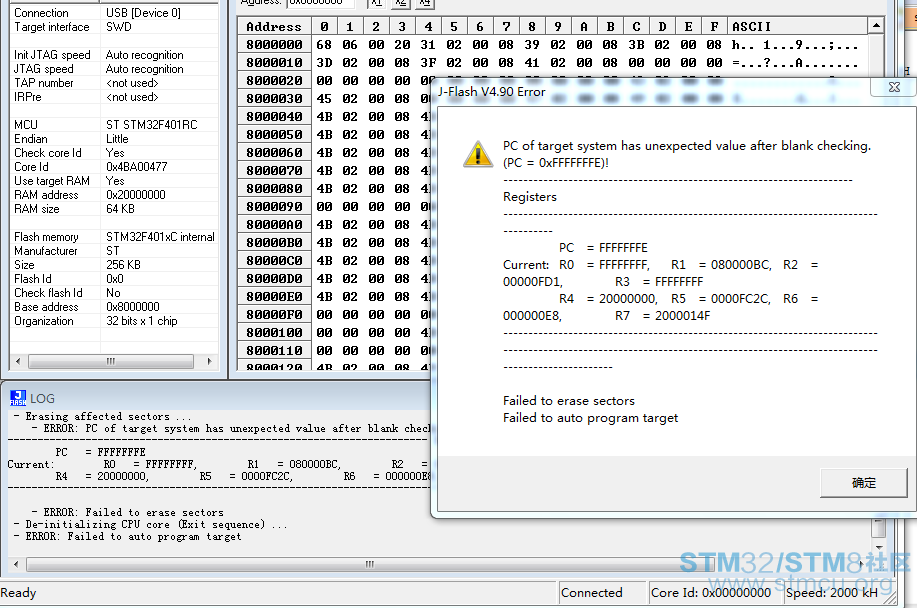Select the Manufacturer row label
This screenshot has width=917, height=608.
click(x=46, y=251)
